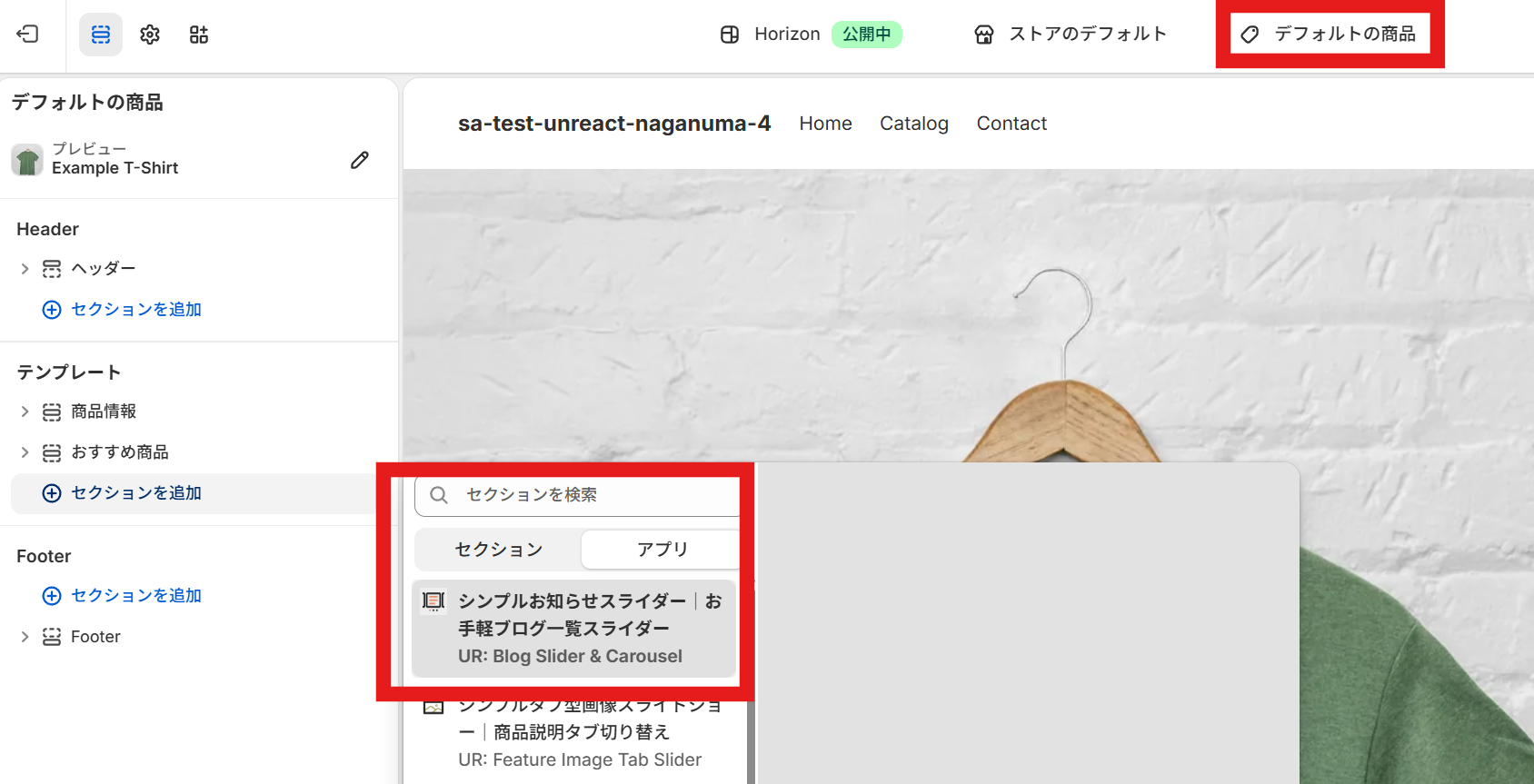Open Catalog in the store preview

(x=914, y=124)
